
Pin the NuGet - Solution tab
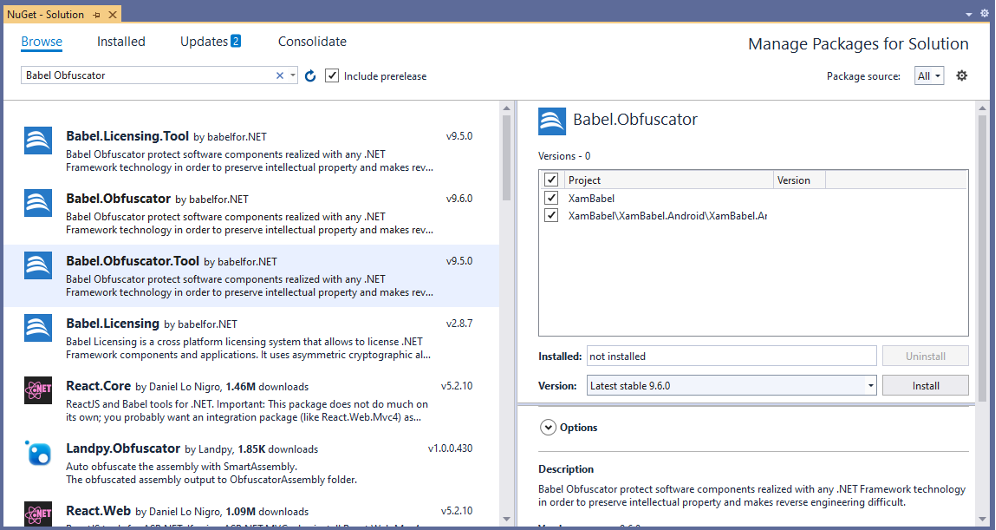pyautogui.click(x=97, y=15)
